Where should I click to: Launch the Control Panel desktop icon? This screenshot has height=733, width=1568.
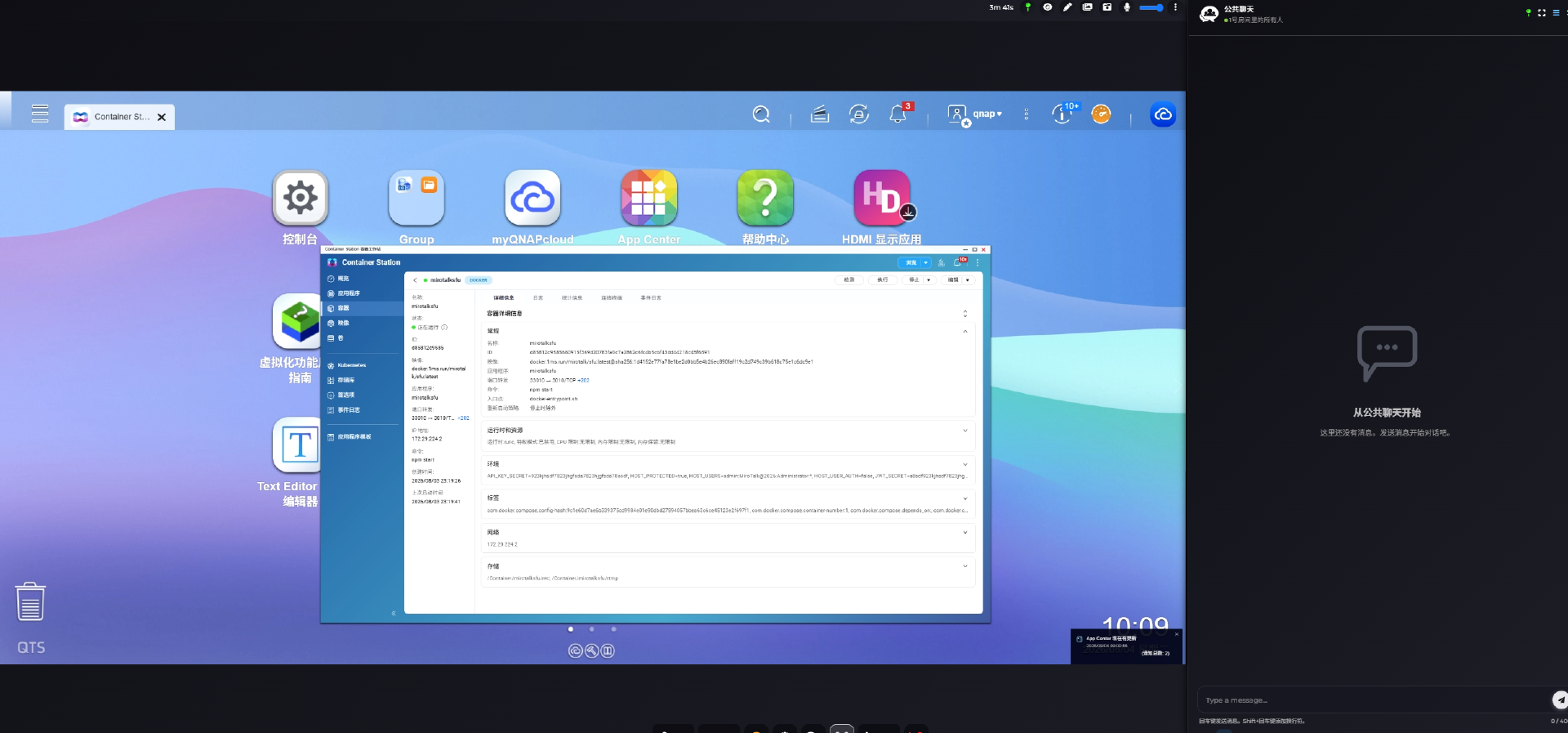[301, 198]
